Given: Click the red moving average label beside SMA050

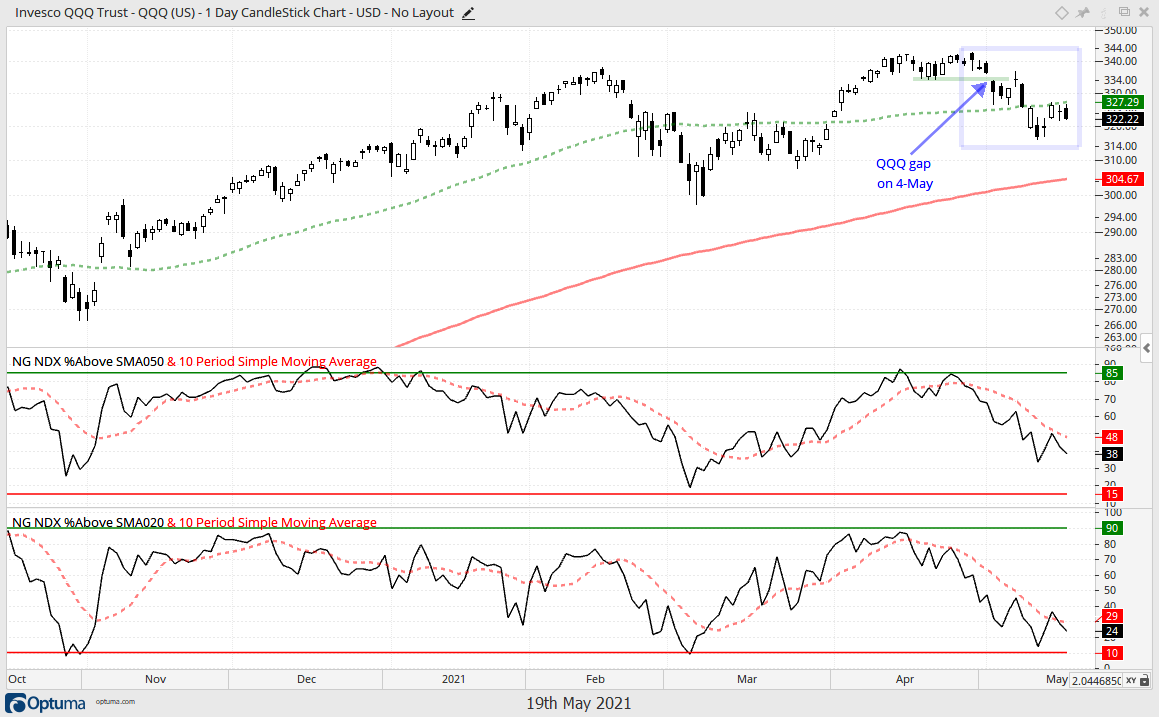Looking at the screenshot, I should tap(272, 361).
